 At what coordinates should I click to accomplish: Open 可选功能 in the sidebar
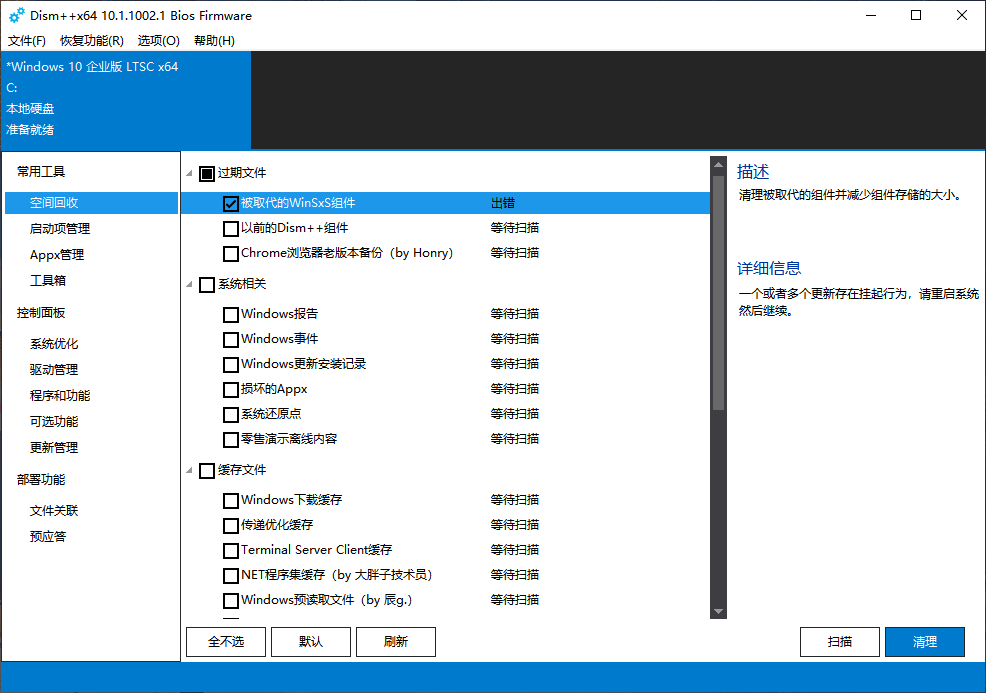[53, 421]
